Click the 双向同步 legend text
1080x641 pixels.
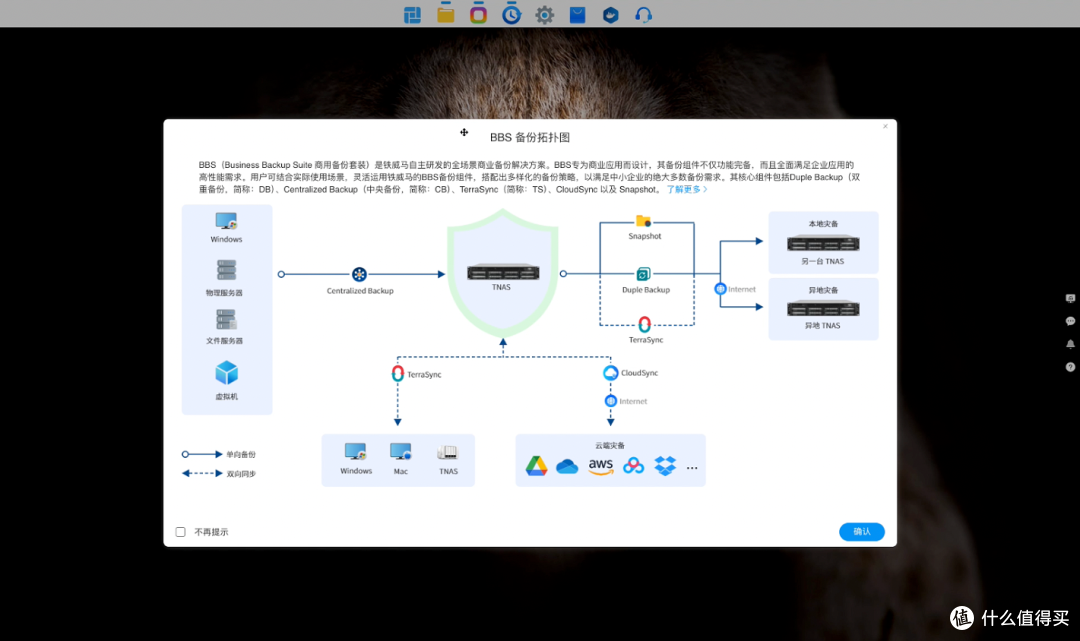[x=241, y=474]
